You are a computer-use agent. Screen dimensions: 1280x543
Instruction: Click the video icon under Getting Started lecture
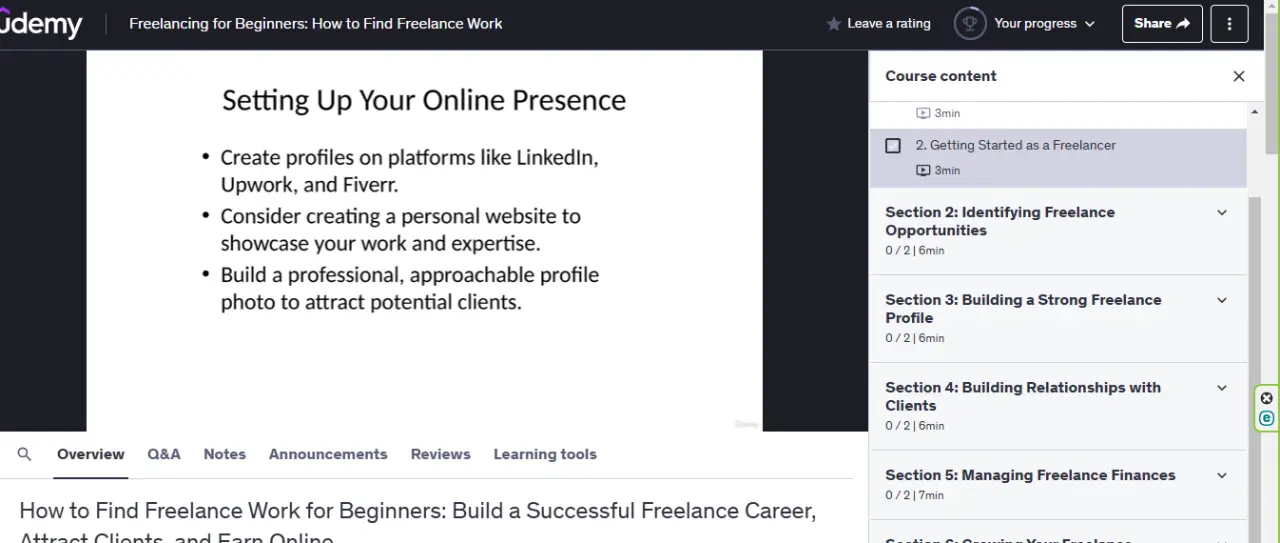[923, 170]
